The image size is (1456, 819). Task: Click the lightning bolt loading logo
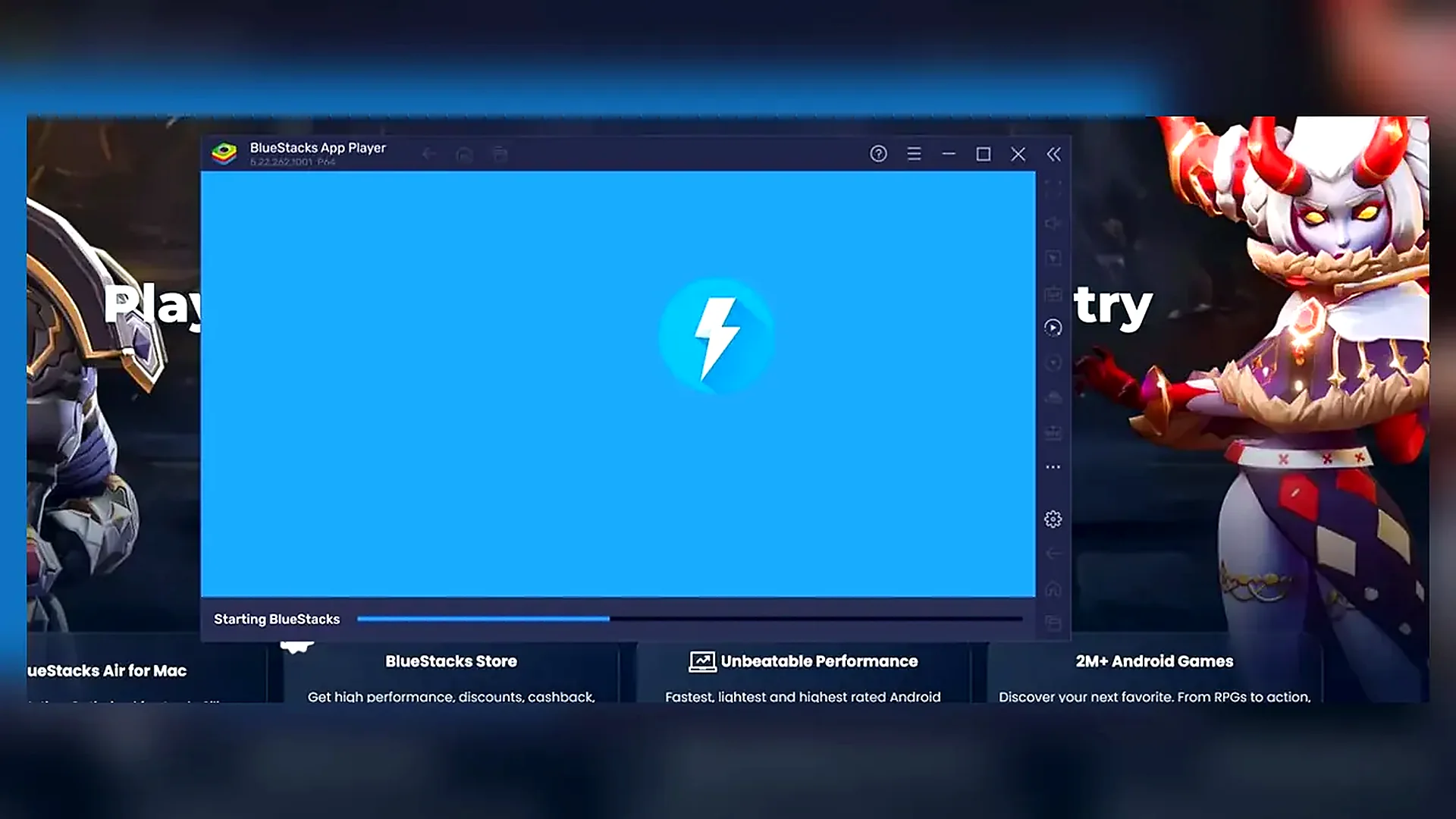(717, 337)
